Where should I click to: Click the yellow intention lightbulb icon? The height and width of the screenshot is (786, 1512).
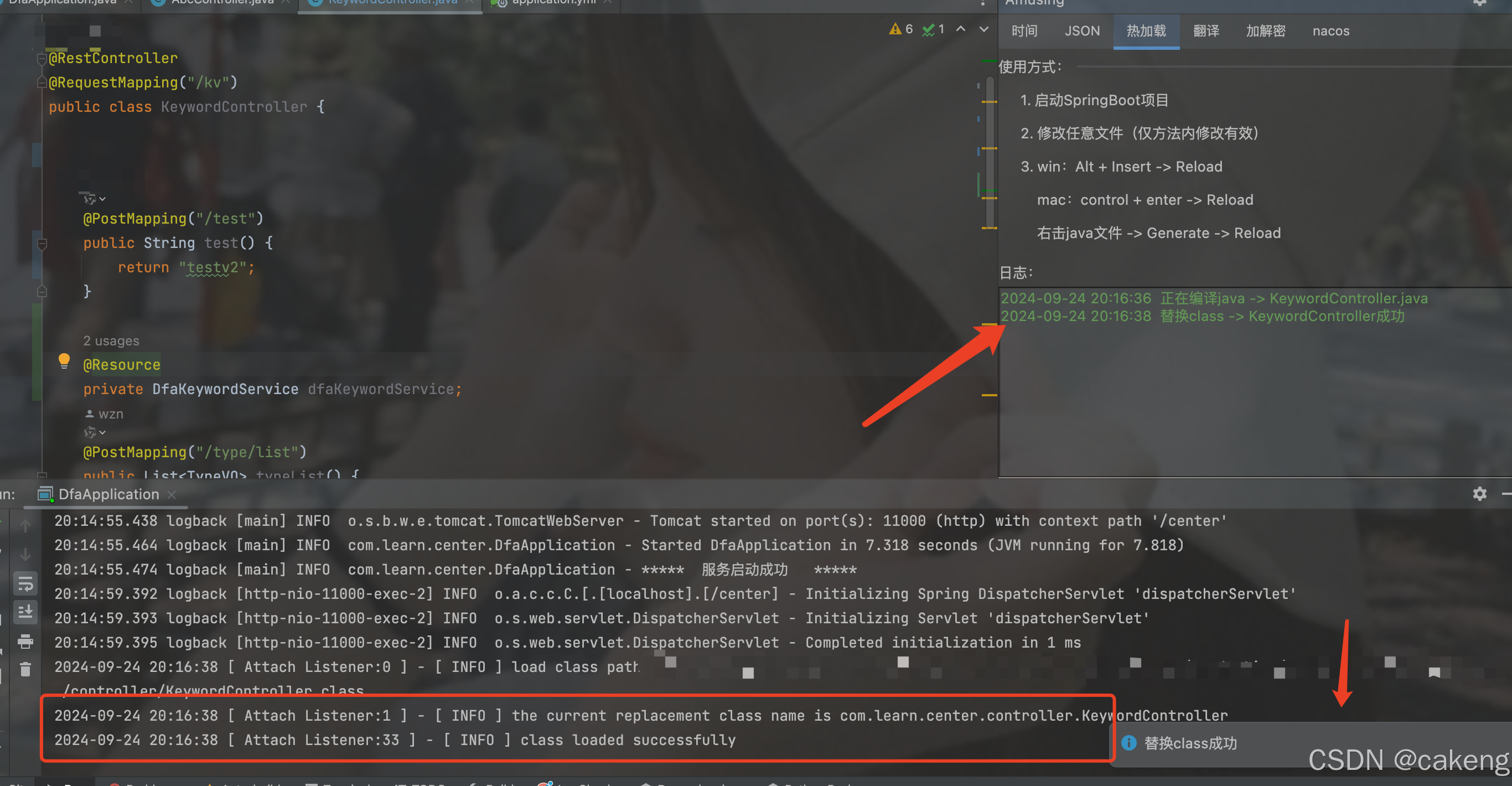click(x=64, y=360)
